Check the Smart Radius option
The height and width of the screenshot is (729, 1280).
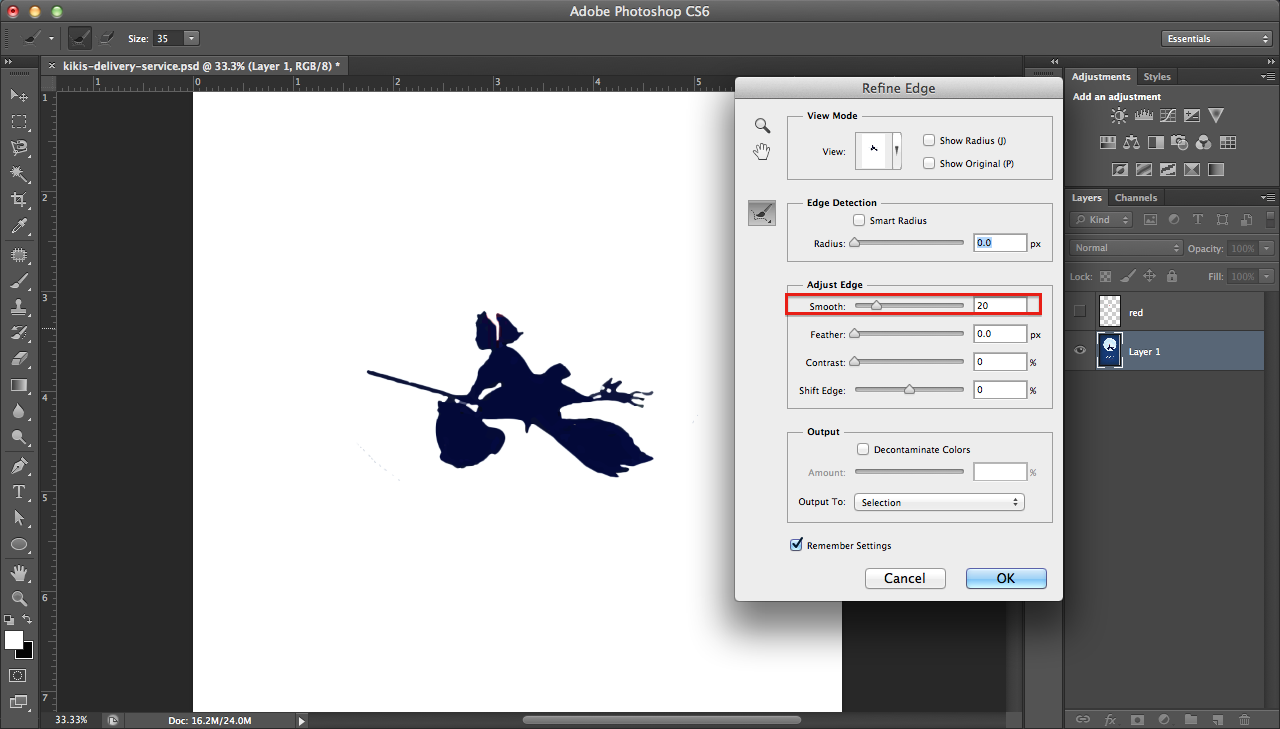coord(859,220)
